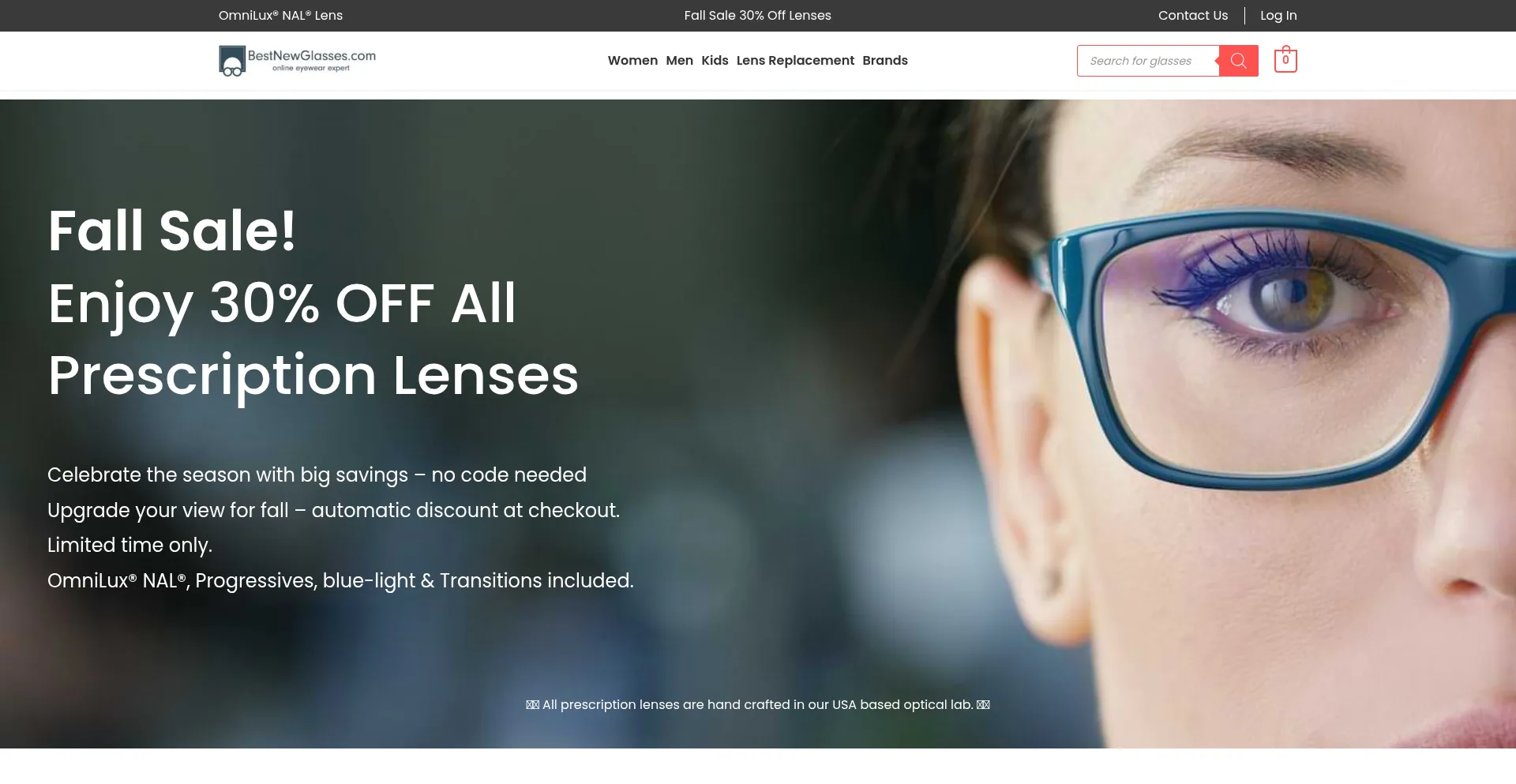Screen dimensions: 1516x784
Task: Open the shopping bag cart icon
Action: pos(1285,60)
